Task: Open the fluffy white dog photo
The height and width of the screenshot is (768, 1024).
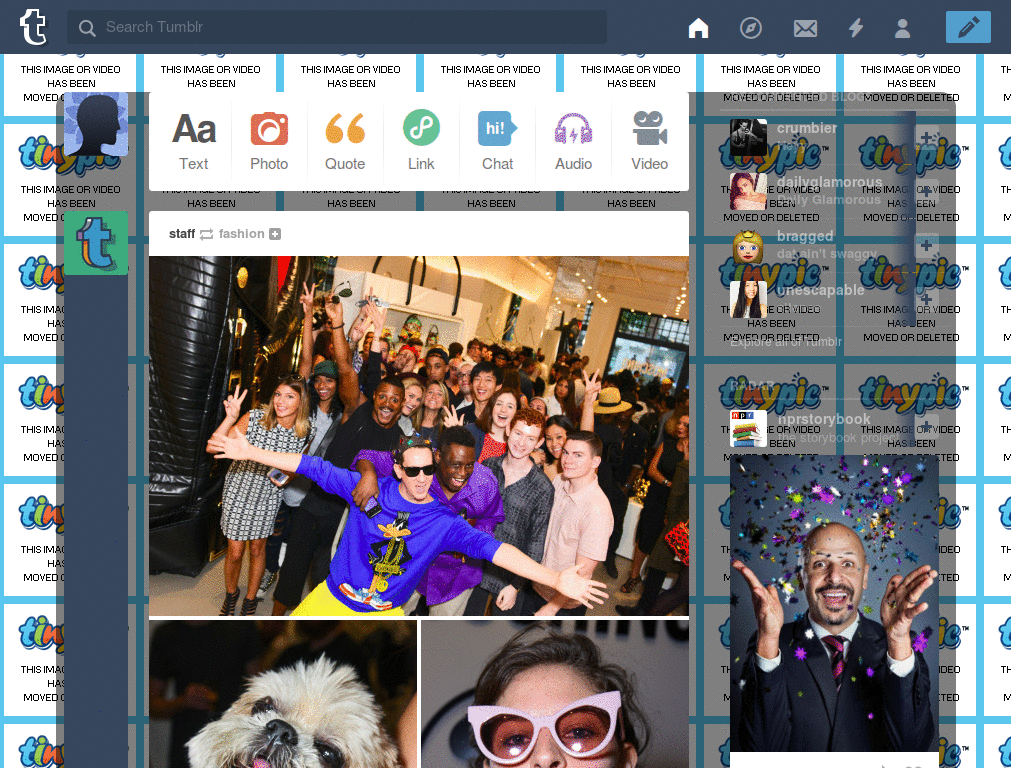Action: (x=283, y=694)
